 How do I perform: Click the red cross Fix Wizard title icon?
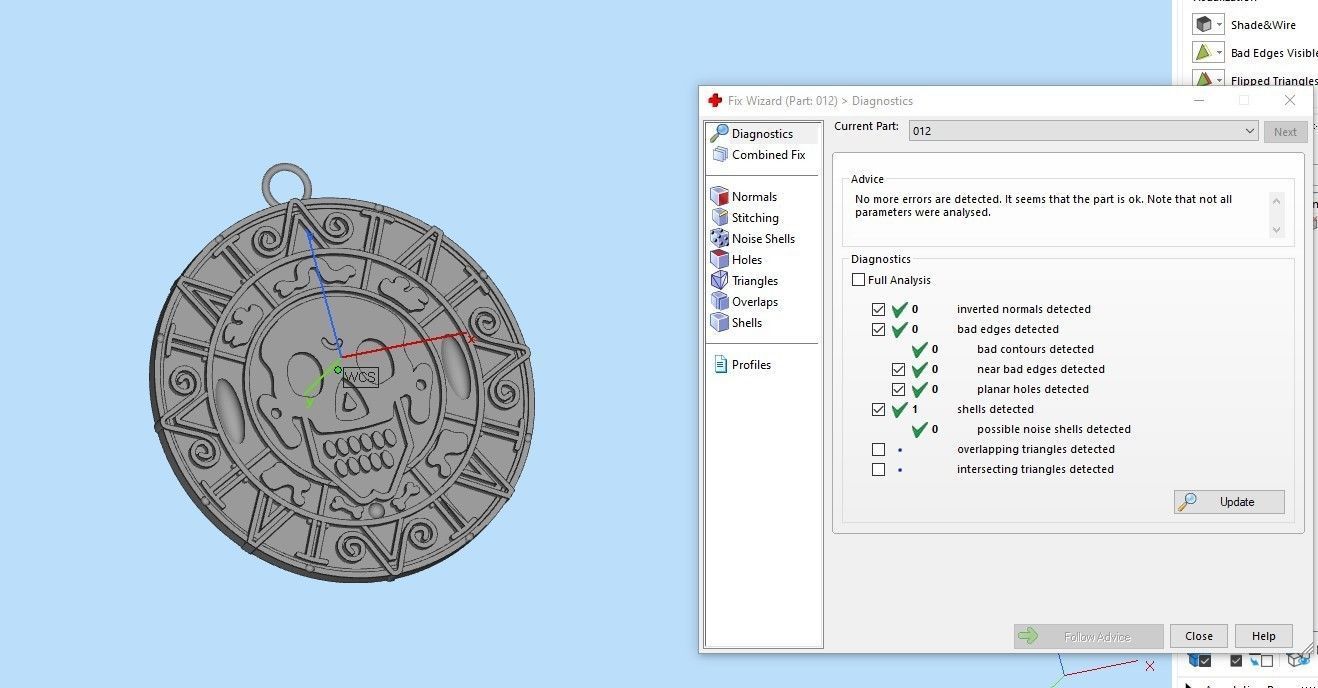click(714, 100)
